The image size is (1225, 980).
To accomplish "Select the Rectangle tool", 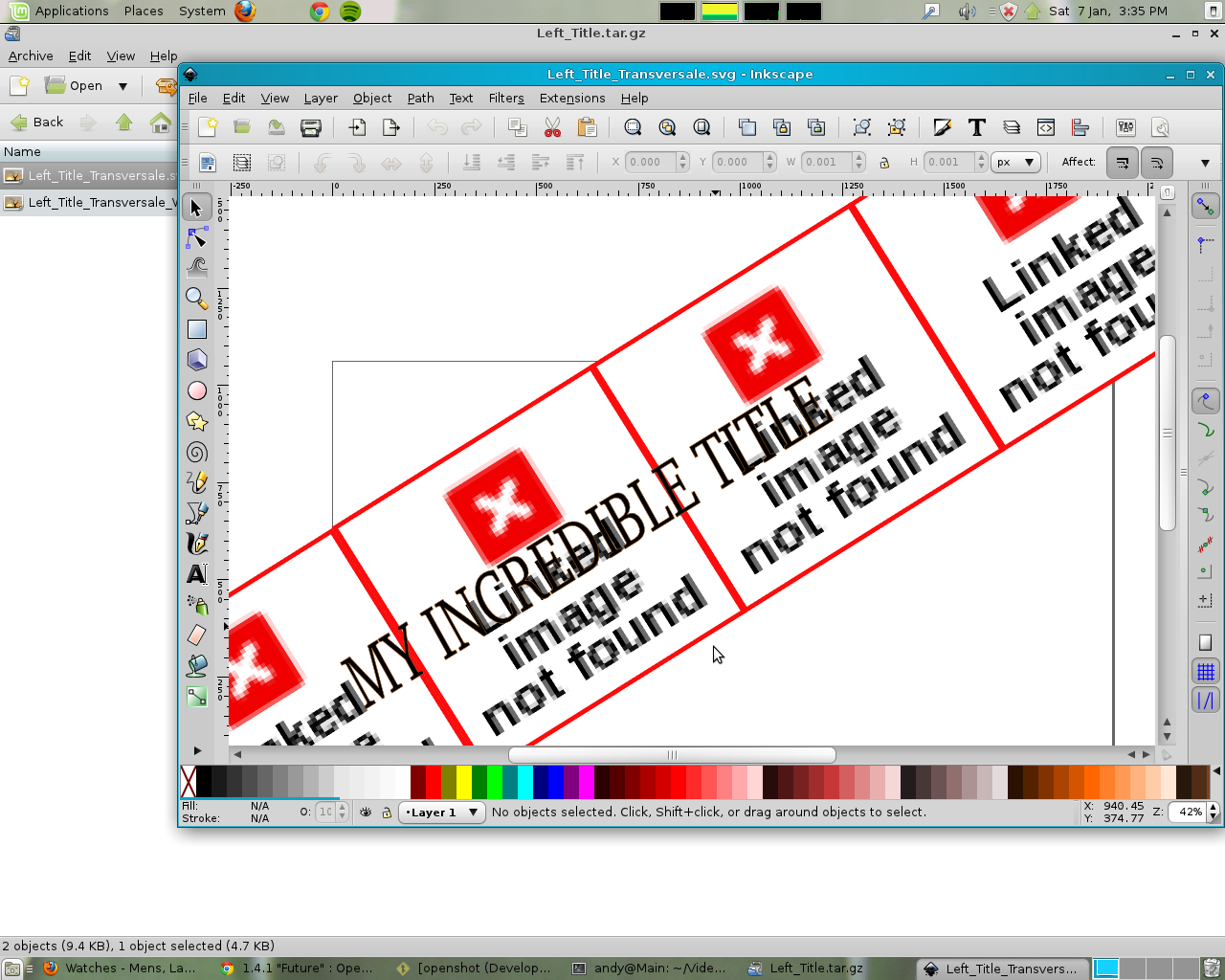I will click(197, 329).
